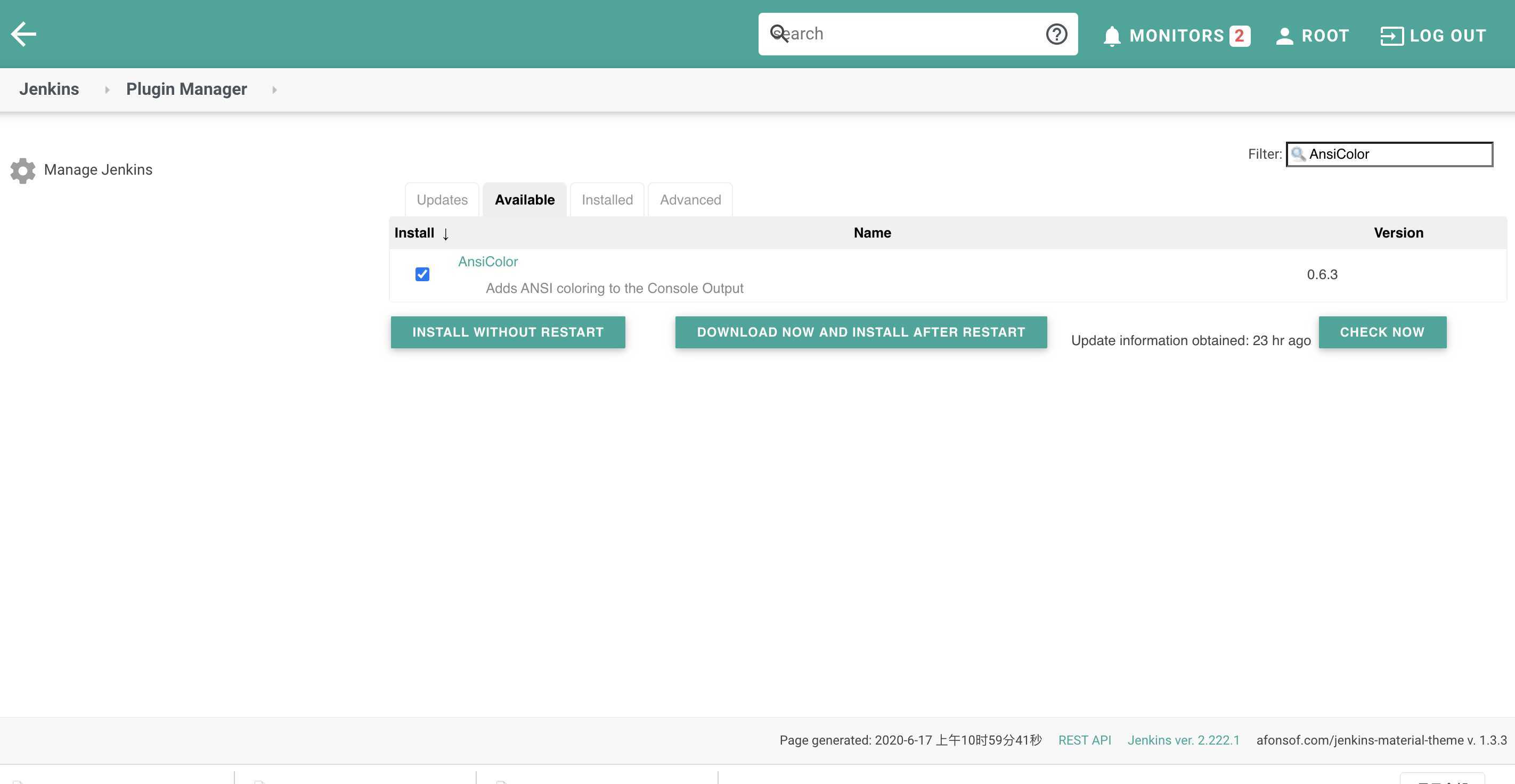Screen dimensions: 1515x784
Task: Click the version value 0.6.3
Action: click(1322, 275)
